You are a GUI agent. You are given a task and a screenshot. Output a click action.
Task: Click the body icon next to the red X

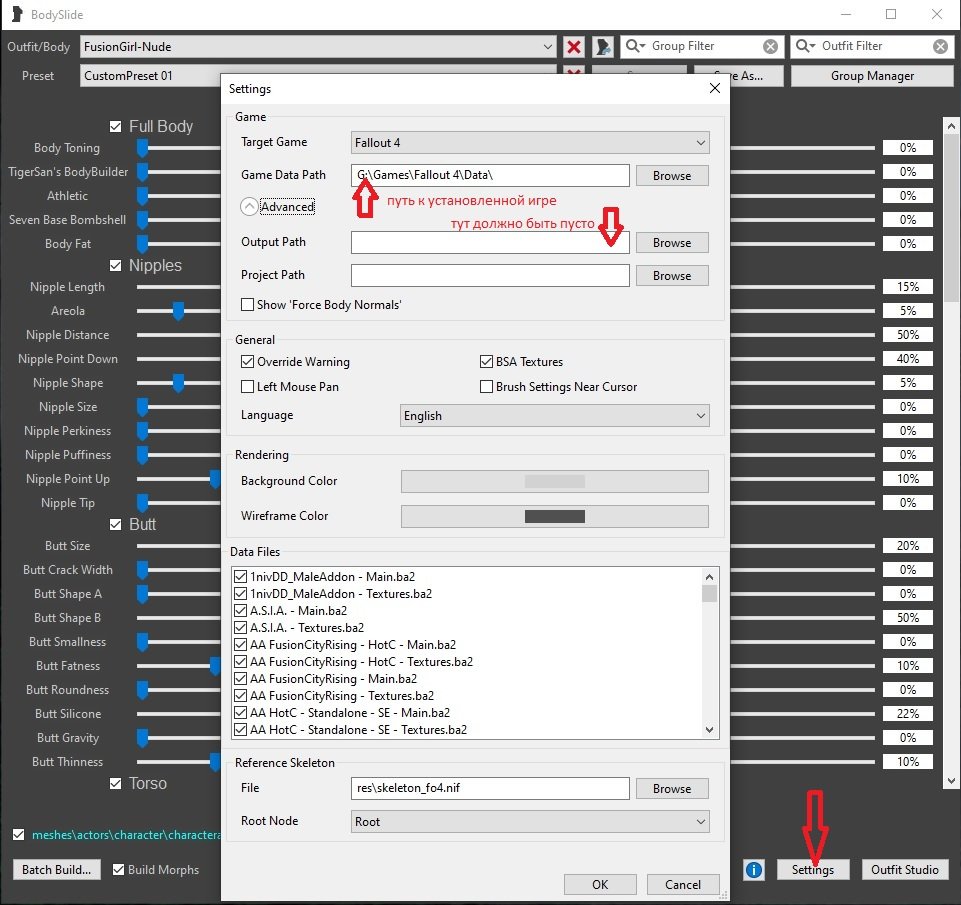pos(602,47)
